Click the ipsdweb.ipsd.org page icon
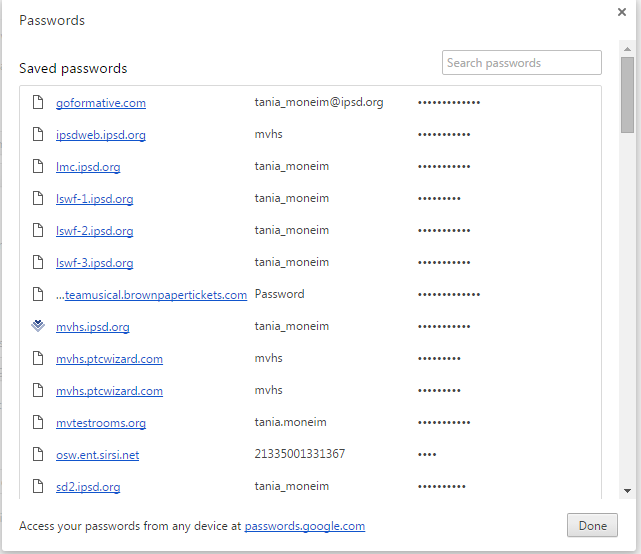Screen dimensions: 641x554 click(38, 134)
